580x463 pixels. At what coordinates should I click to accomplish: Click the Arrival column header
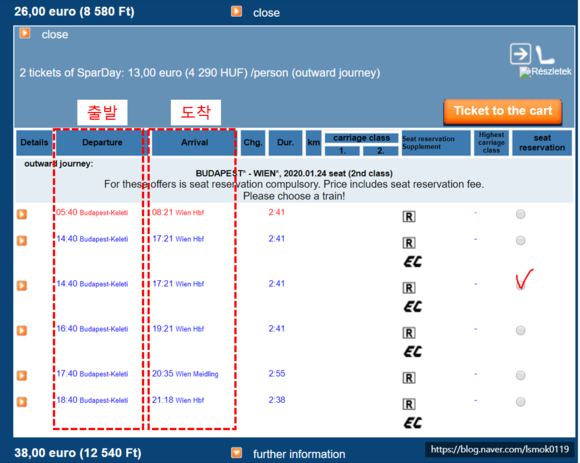point(194,142)
